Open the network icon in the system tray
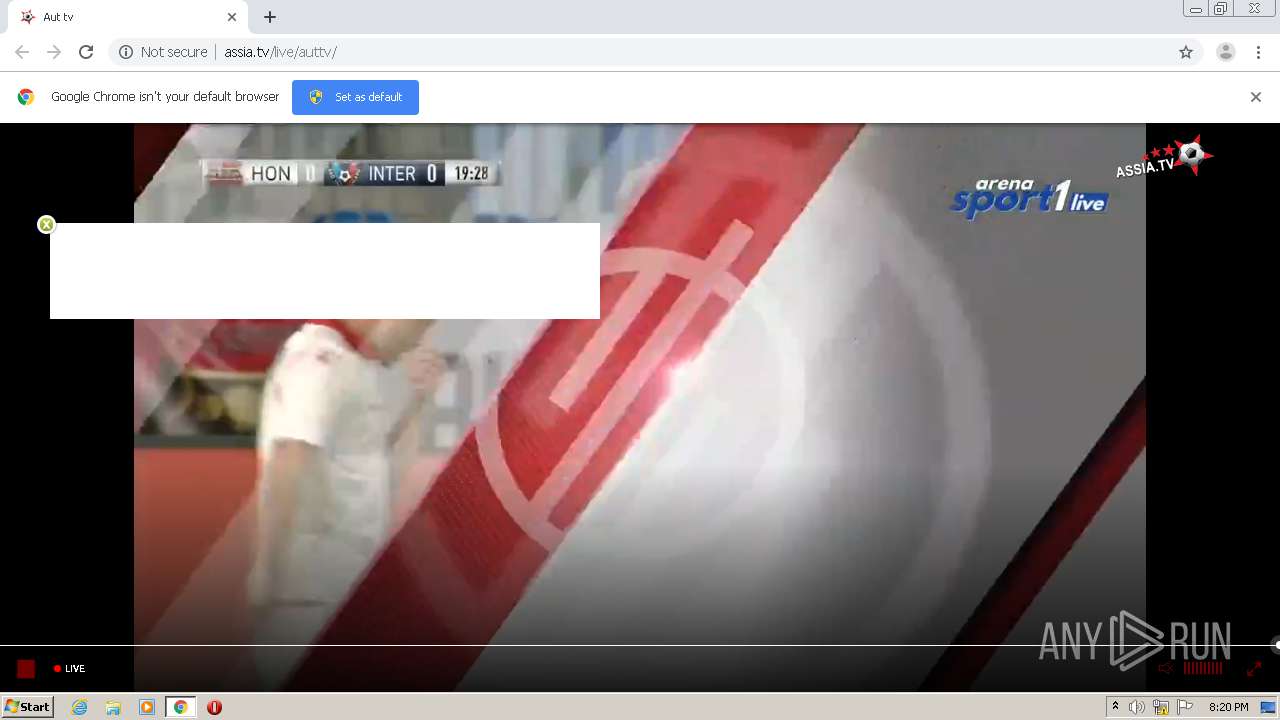The width and height of the screenshot is (1280, 720). (x=1161, y=707)
